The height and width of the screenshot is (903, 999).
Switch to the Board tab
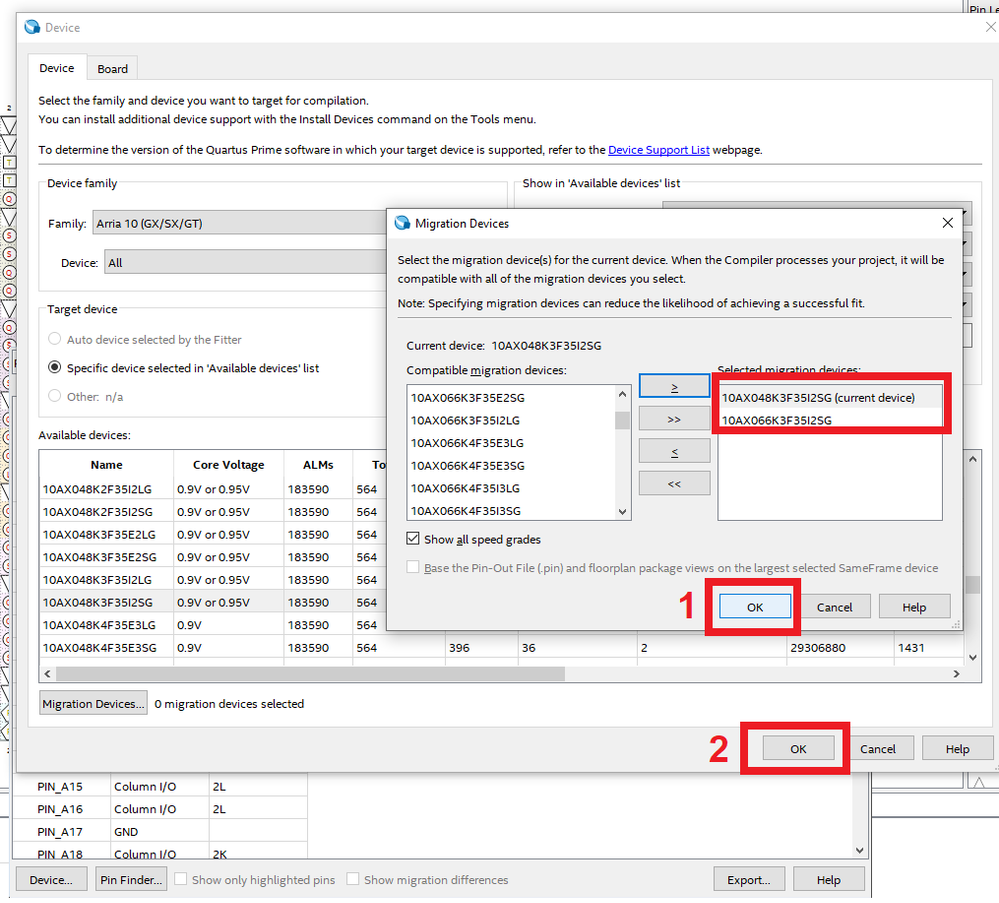[x=112, y=69]
